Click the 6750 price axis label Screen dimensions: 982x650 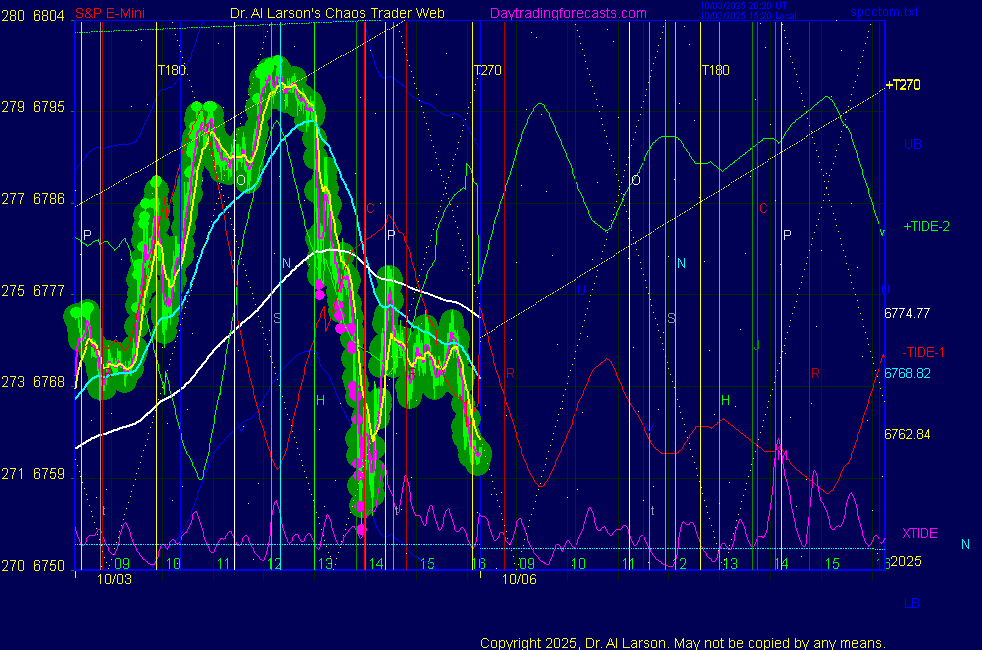click(49, 566)
